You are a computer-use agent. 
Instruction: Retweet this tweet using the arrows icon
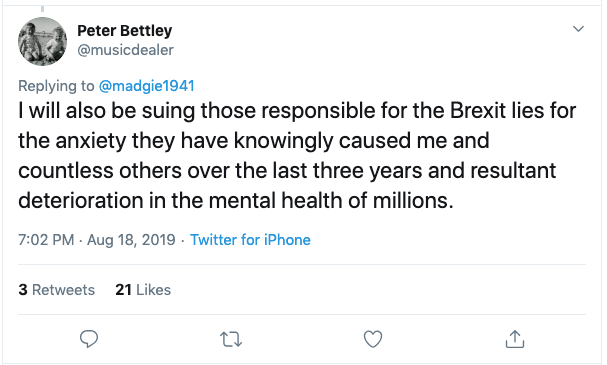pos(231,339)
